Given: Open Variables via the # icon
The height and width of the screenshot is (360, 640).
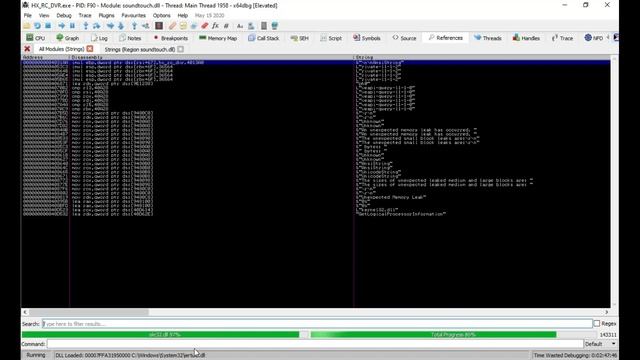Looking at the screenshot, I should [x=226, y=26].
